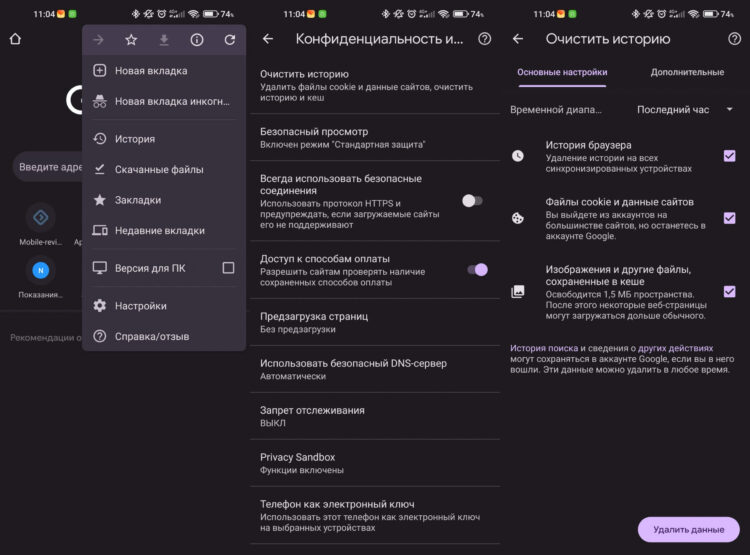Click the forward arrow in menu header

point(98,40)
